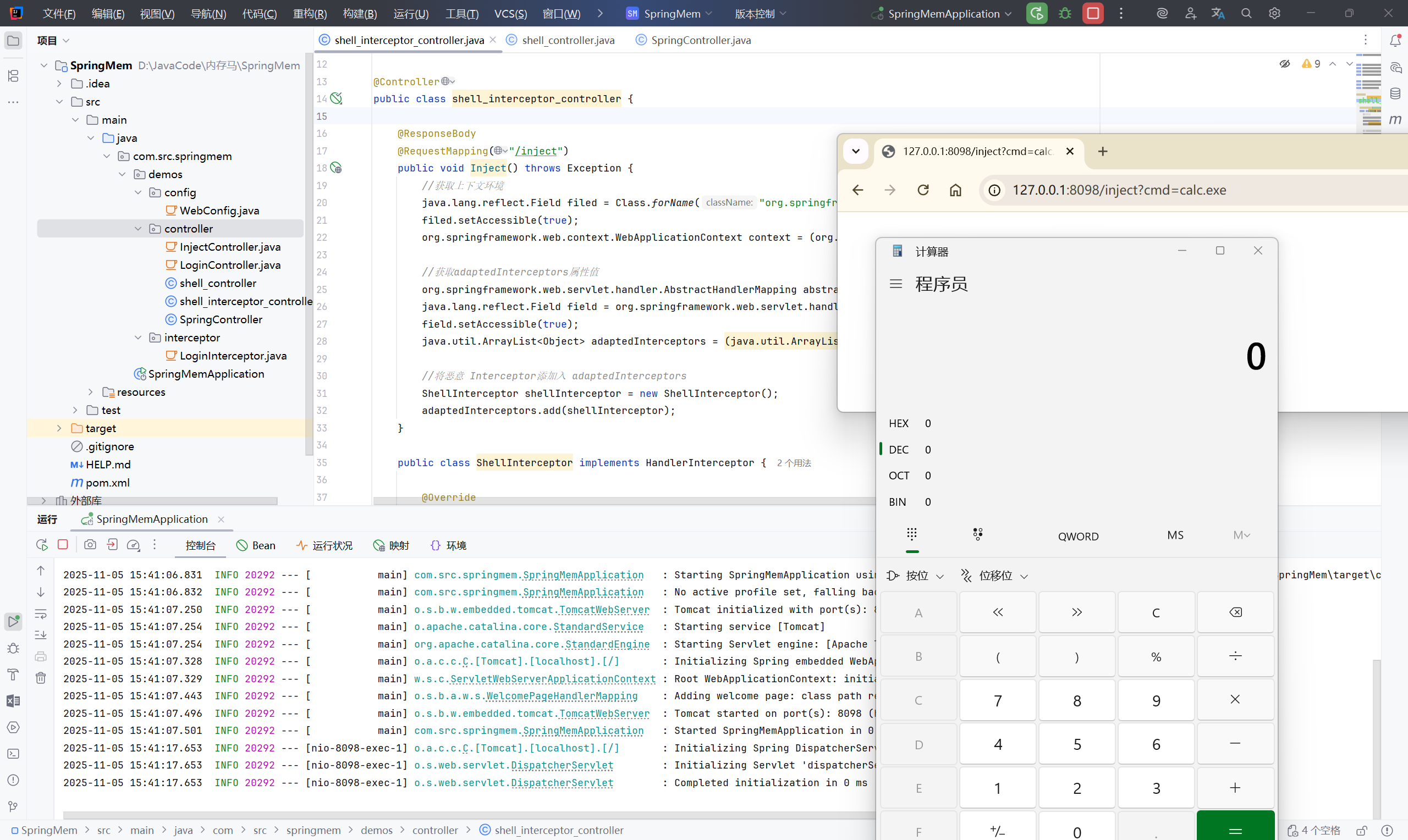The height and width of the screenshot is (840, 1408).
Task: Toggle the eye-crossed inspection highlighting icon
Action: click(1285, 64)
